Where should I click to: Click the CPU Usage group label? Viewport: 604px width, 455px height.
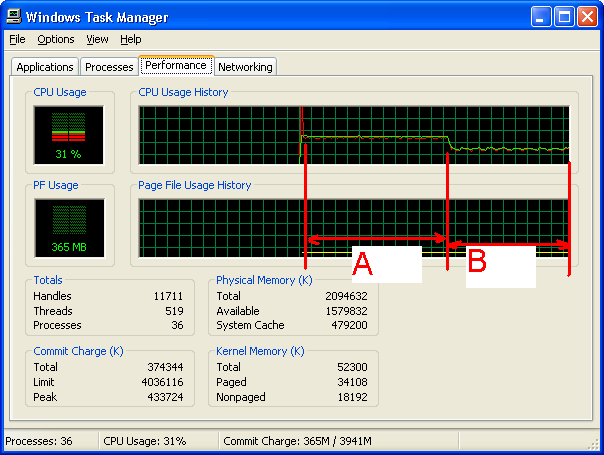[60, 92]
